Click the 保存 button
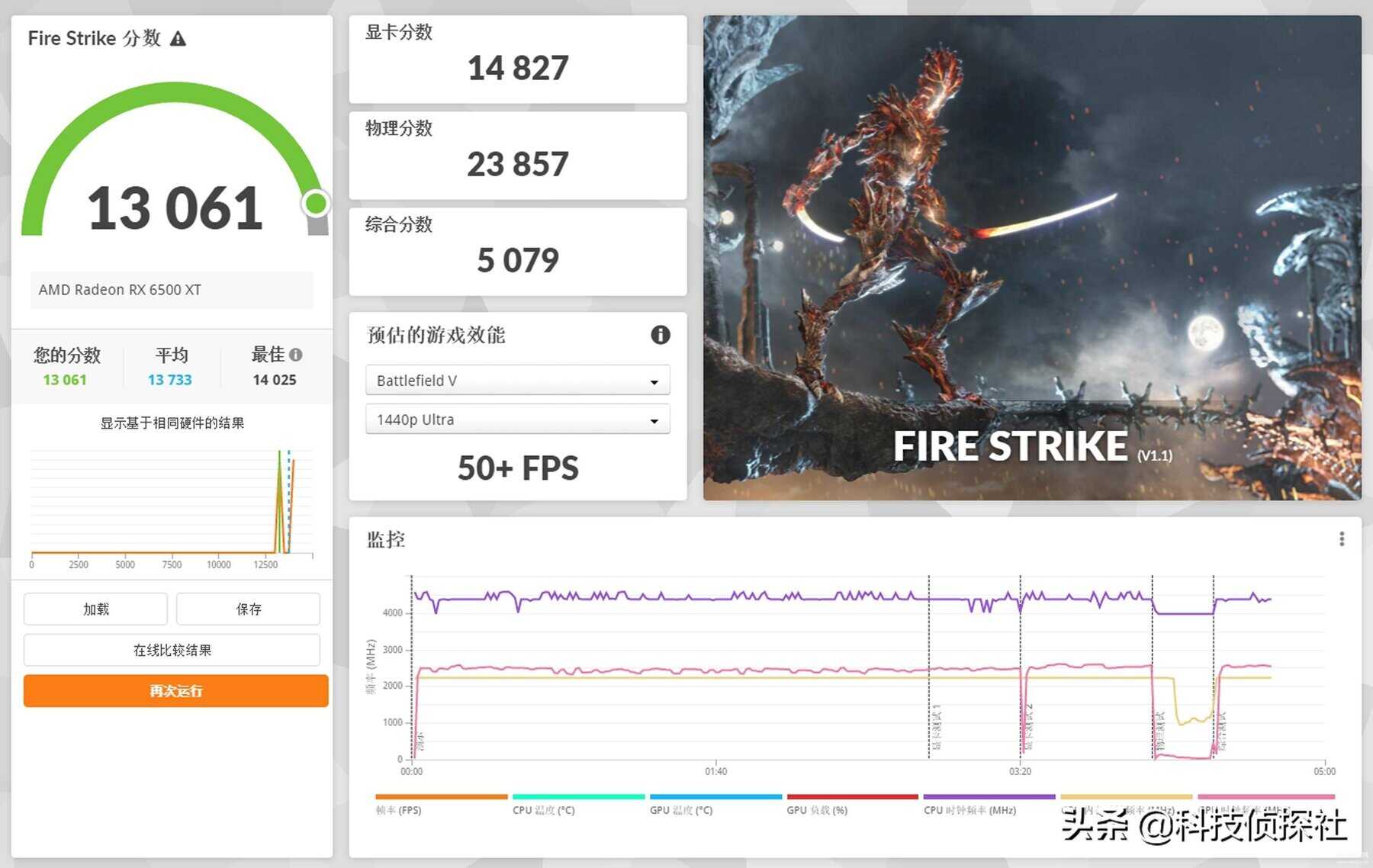This screenshot has height=868, width=1373. pyautogui.click(x=249, y=609)
